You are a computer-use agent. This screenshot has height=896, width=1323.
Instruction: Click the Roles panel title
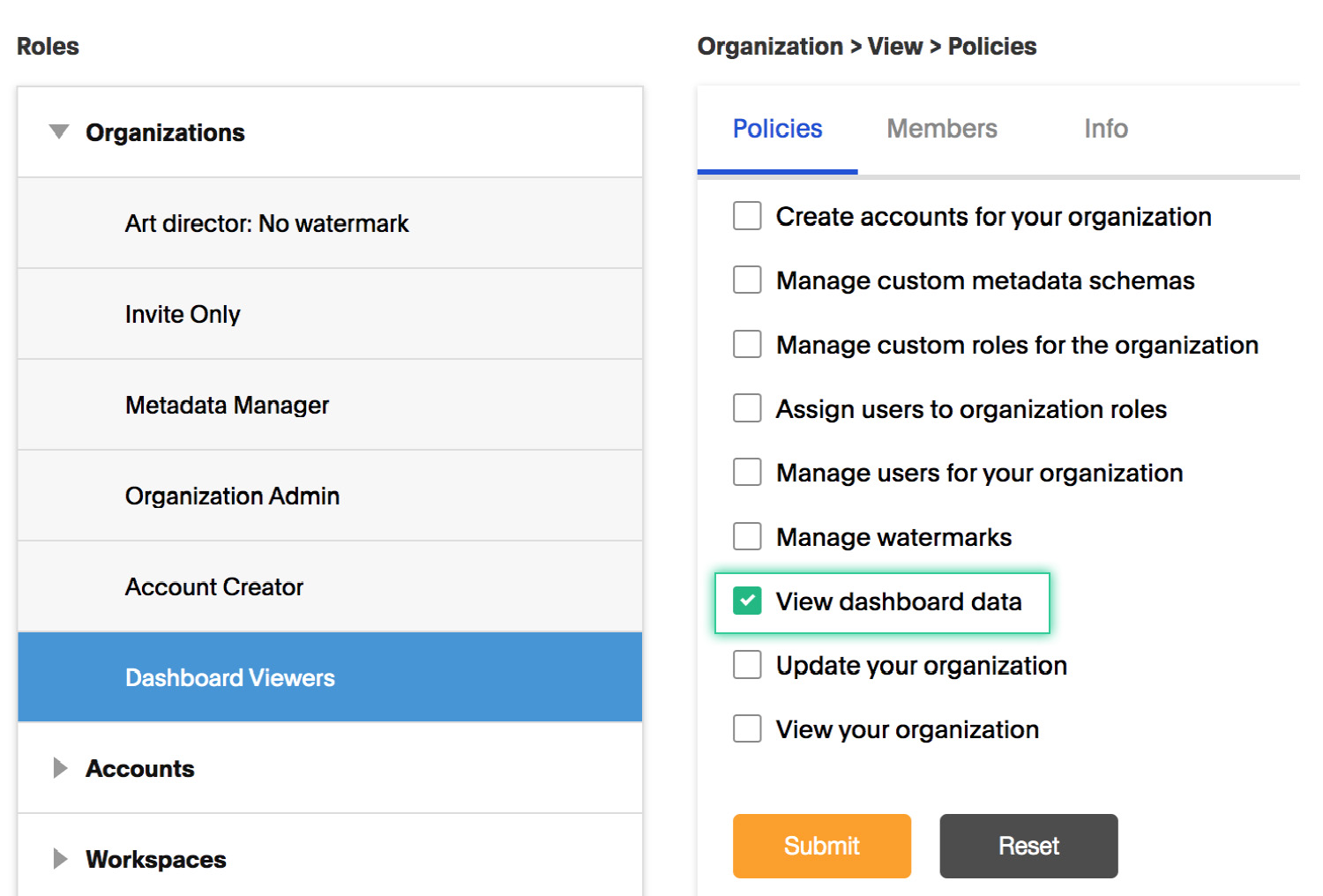(x=48, y=46)
